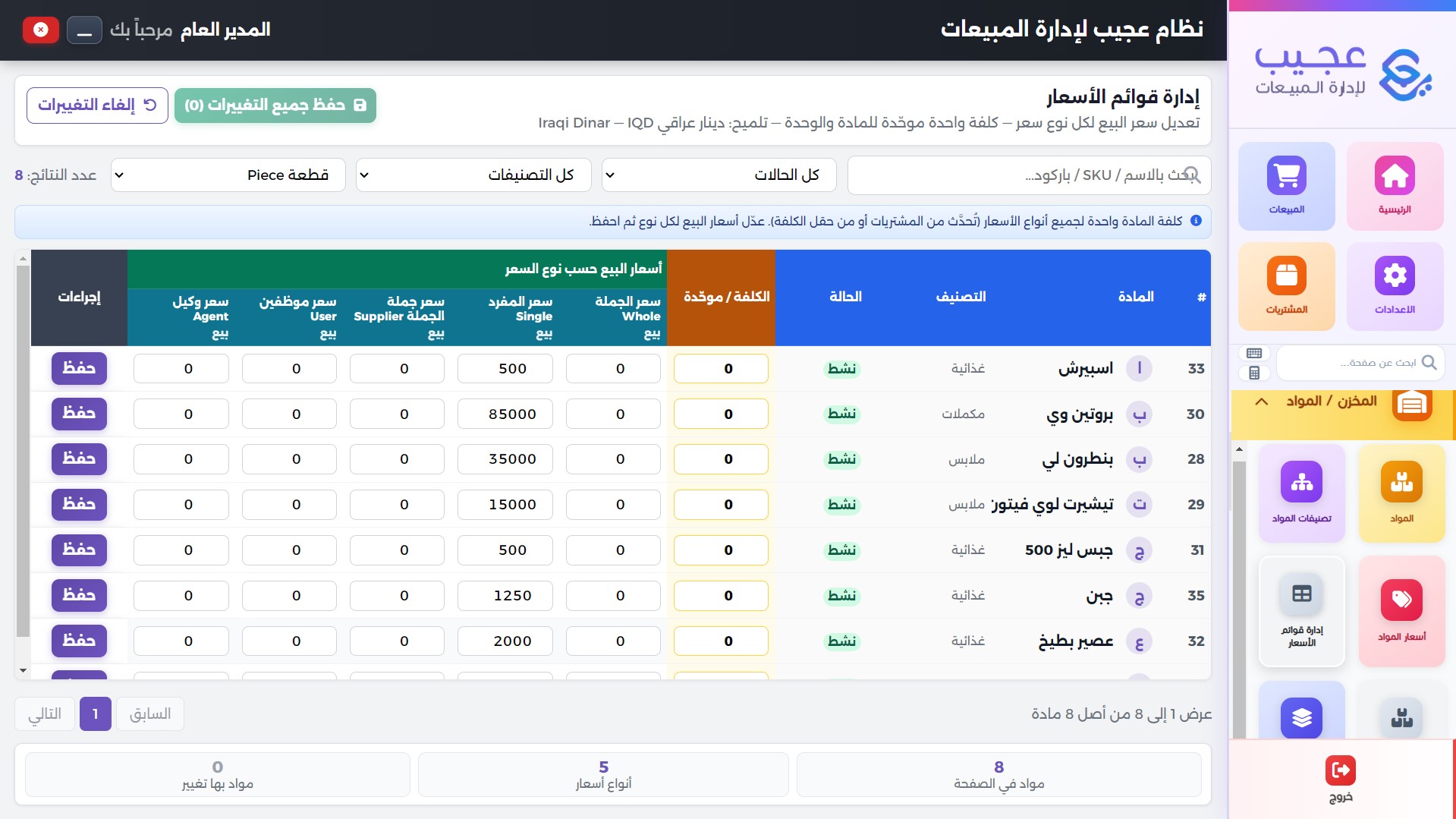Click حفظ جميع التغييرات save all button
Image resolution: width=1456 pixels, height=819 pixels.
(x=275, y=105)
